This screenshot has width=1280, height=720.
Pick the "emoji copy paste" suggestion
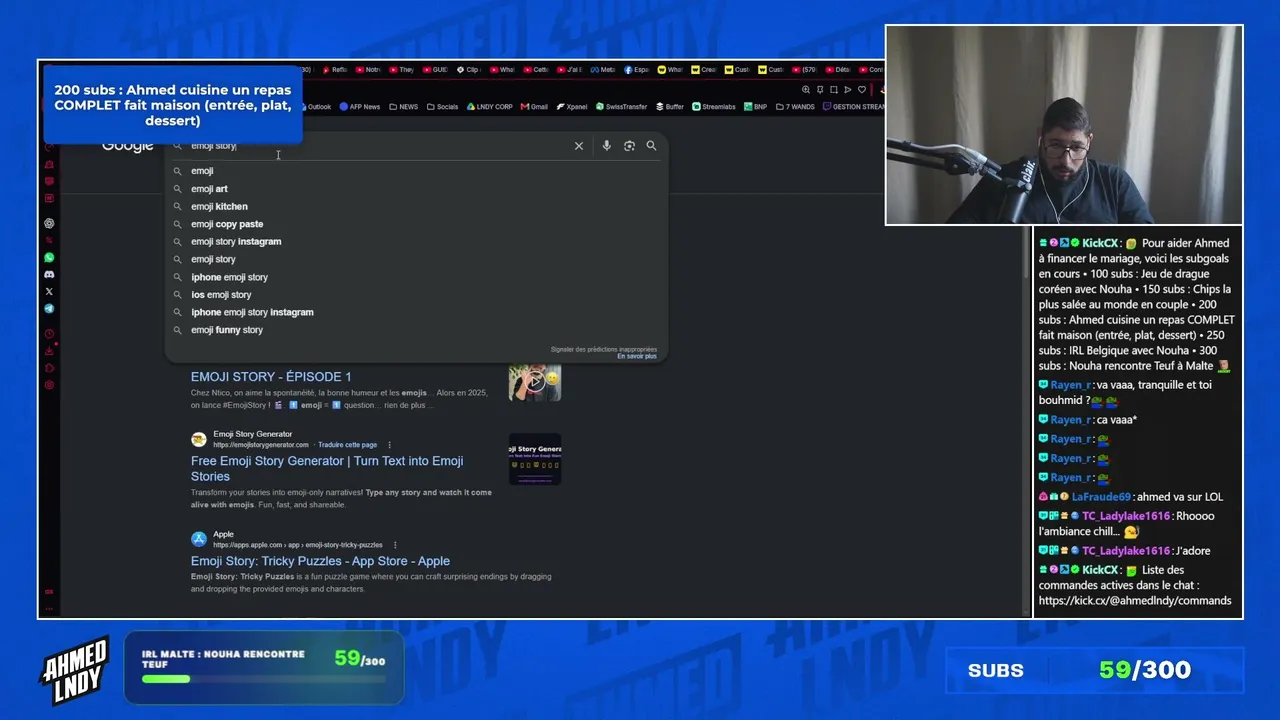click(x=415, y=224)
